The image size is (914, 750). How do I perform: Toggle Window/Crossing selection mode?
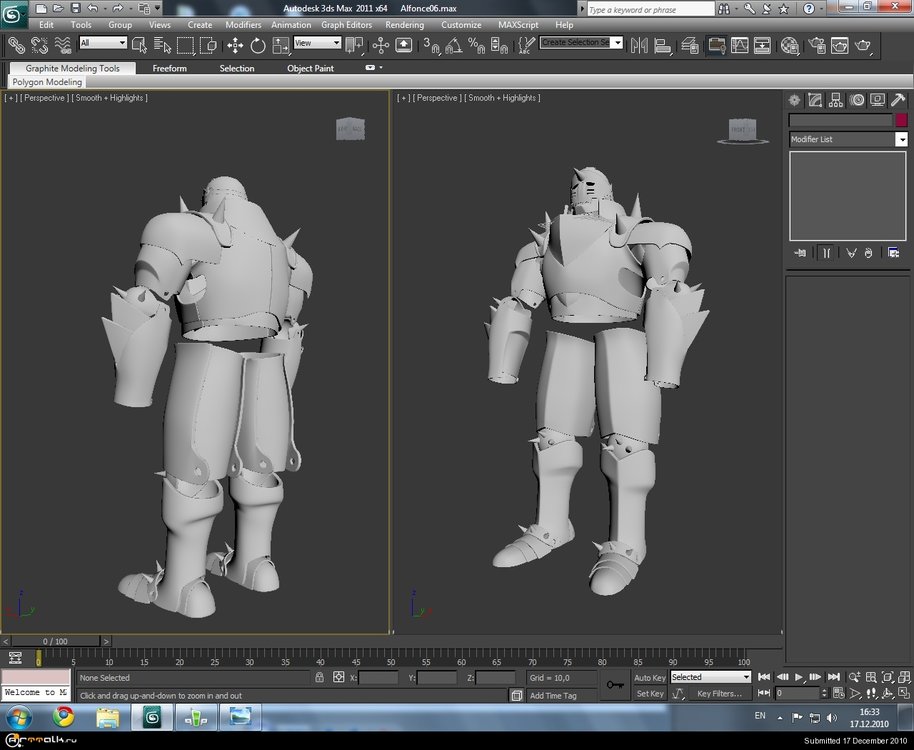[x=208, y=45]
